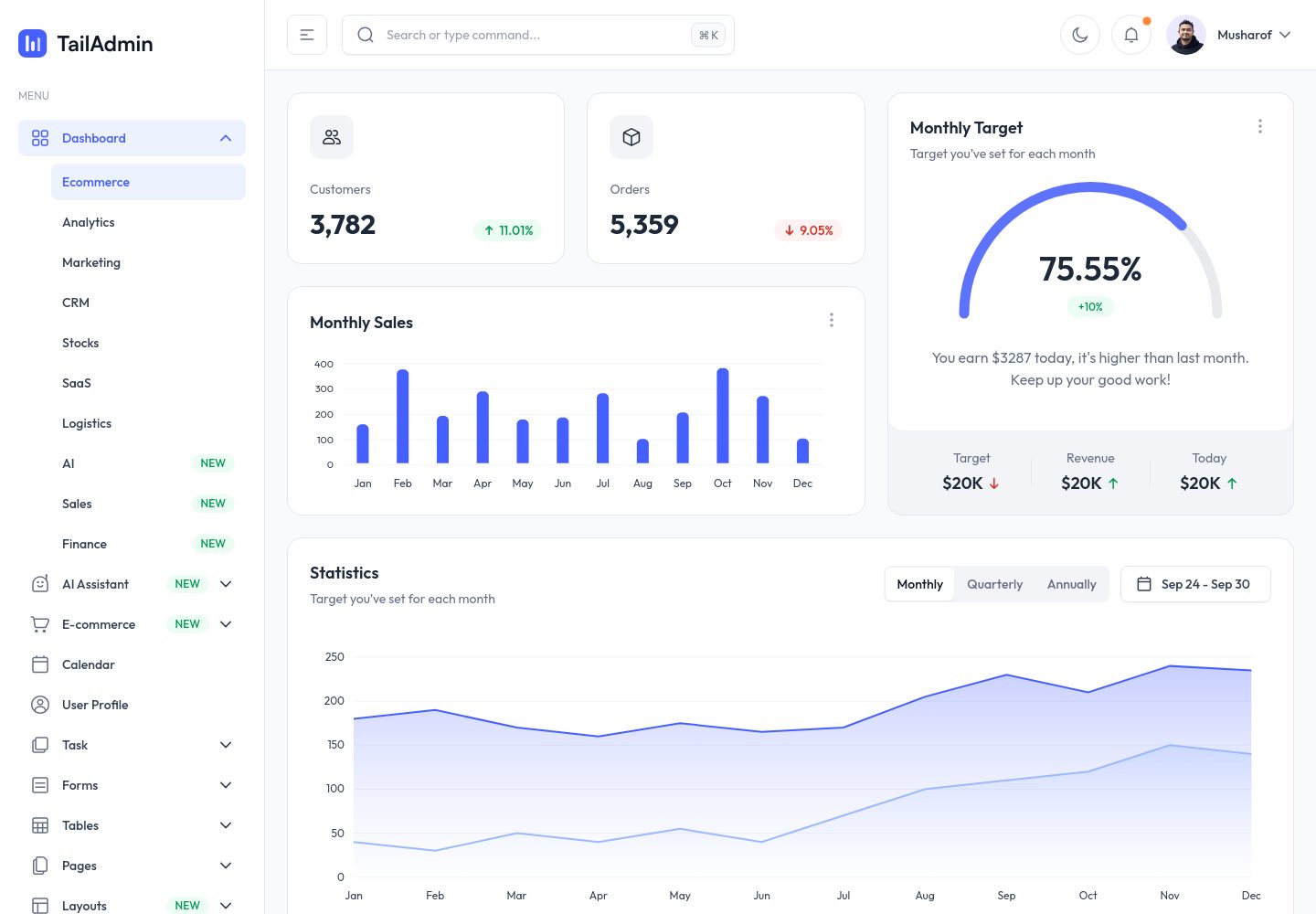1316x914 pixels.
Task: Click the E-commerce cart icon
Action: pos(40,624)
